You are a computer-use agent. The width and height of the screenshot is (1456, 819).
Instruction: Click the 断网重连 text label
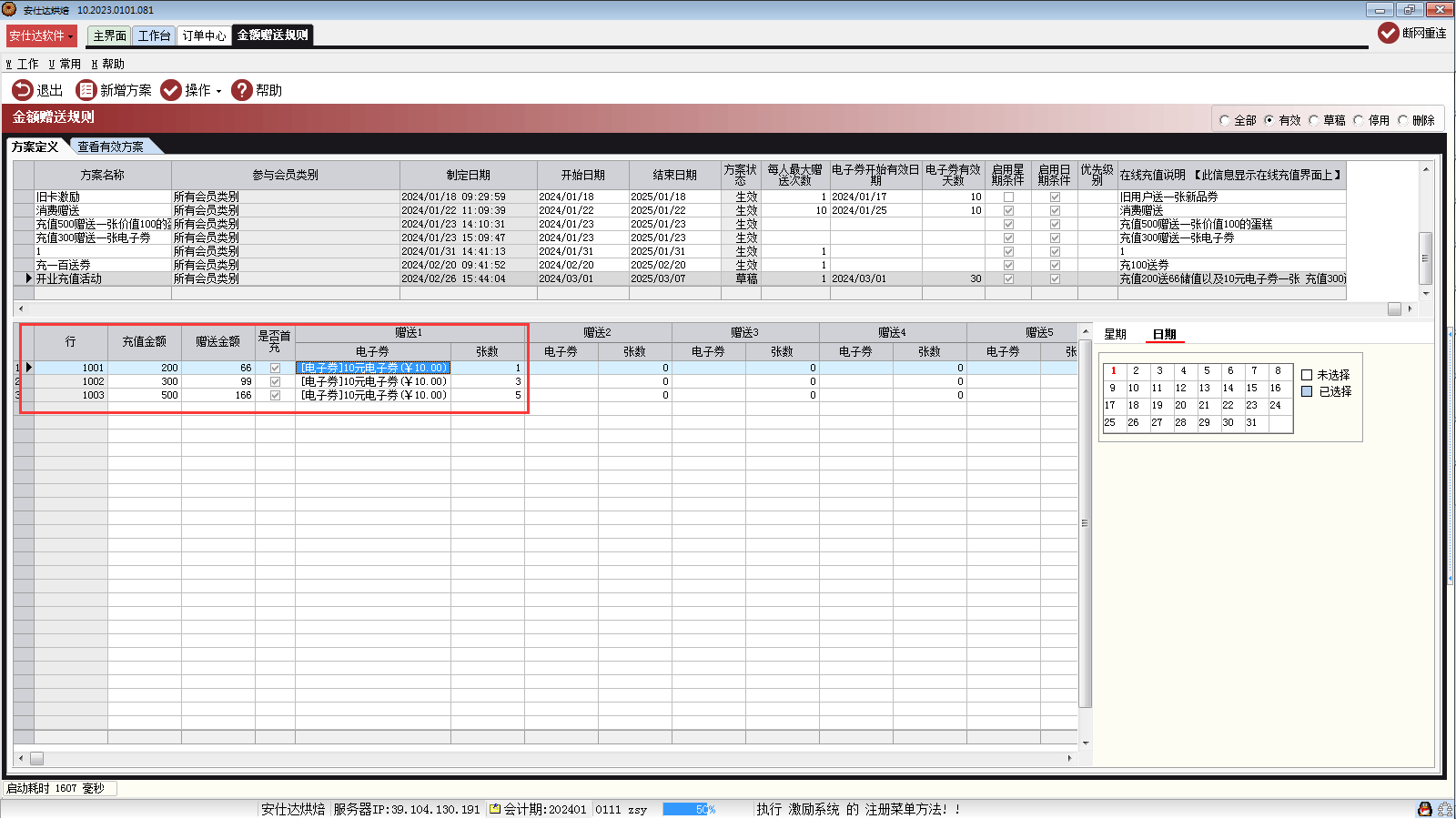coord(1424,33)
